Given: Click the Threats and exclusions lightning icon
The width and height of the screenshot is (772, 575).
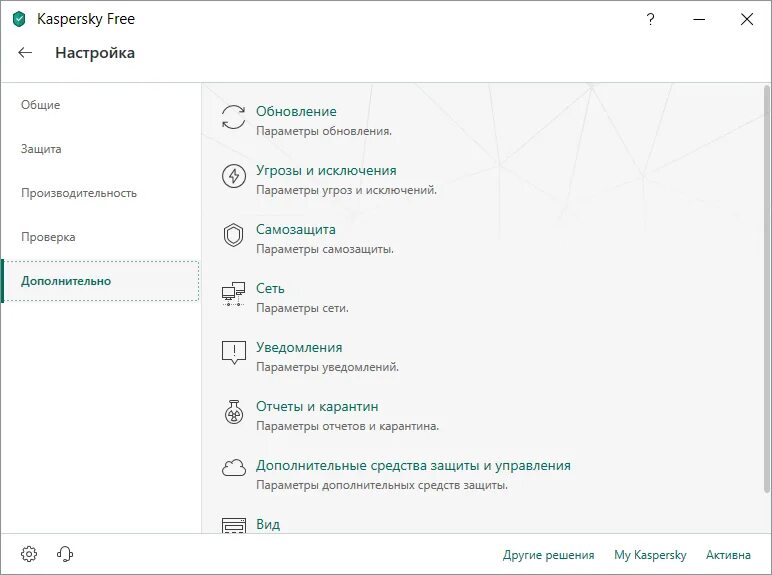Looking at the screenshot, I should [x=233, y=177].
